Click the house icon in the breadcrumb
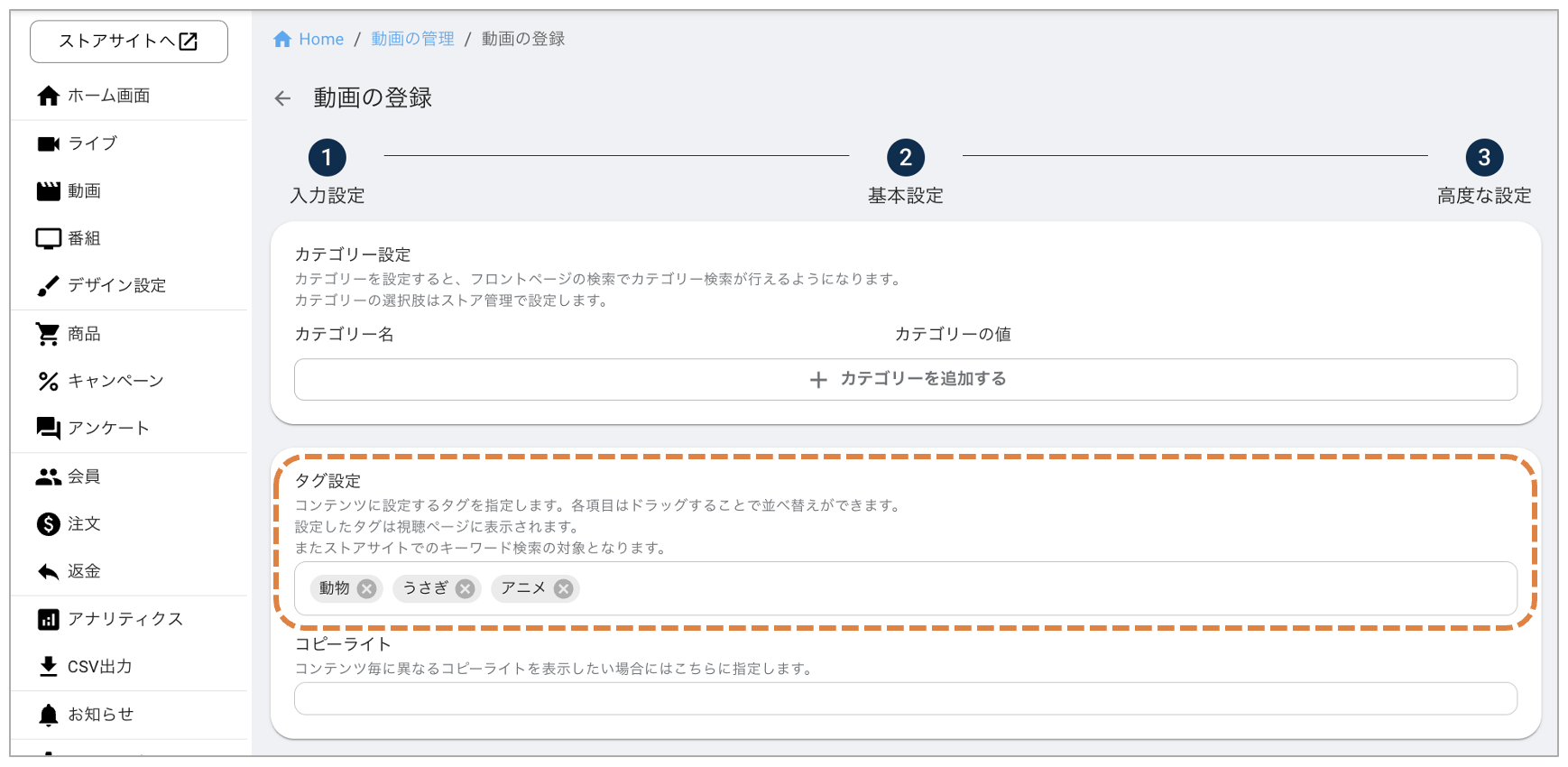1568x767 pixels. (x=282, y=39)
